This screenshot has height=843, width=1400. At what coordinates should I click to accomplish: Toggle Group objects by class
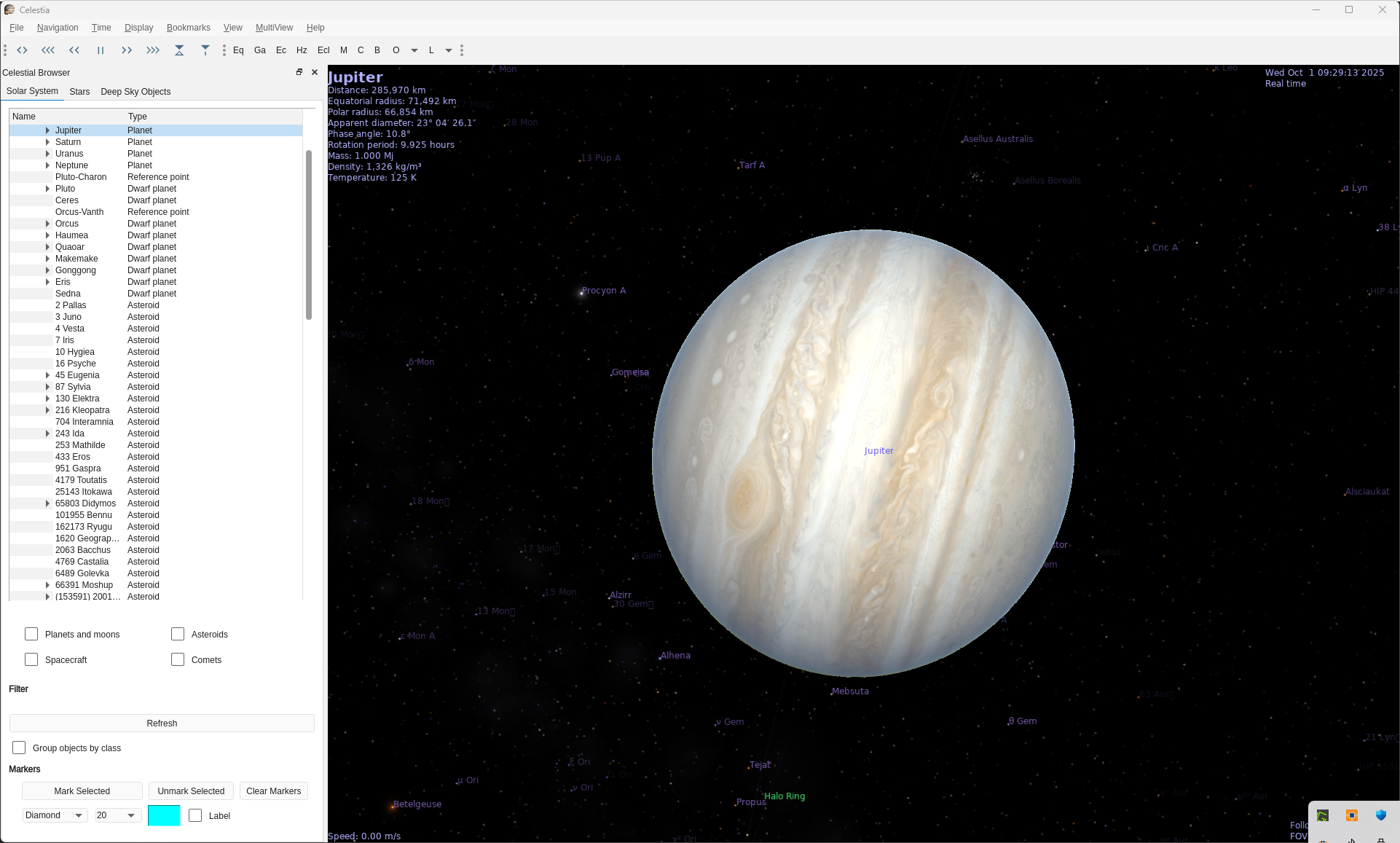pos(19,748)
